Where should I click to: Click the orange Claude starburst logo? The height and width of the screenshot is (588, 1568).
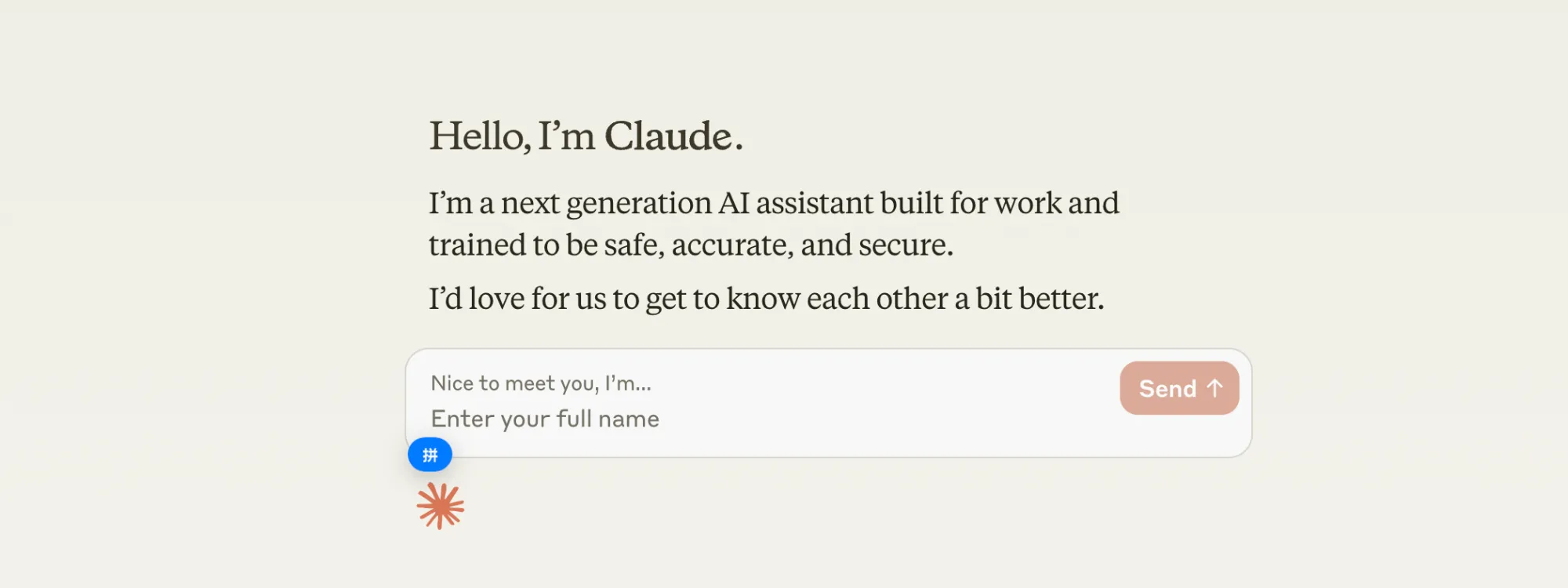[441, 506]
